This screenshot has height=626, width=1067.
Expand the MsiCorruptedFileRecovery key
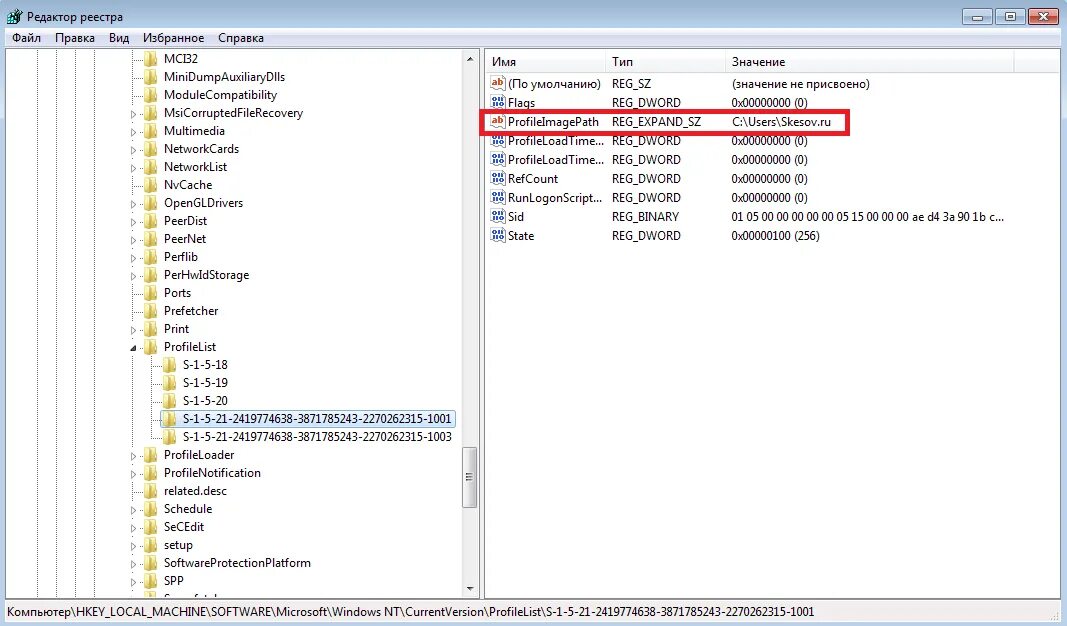[x=133, y=114]
